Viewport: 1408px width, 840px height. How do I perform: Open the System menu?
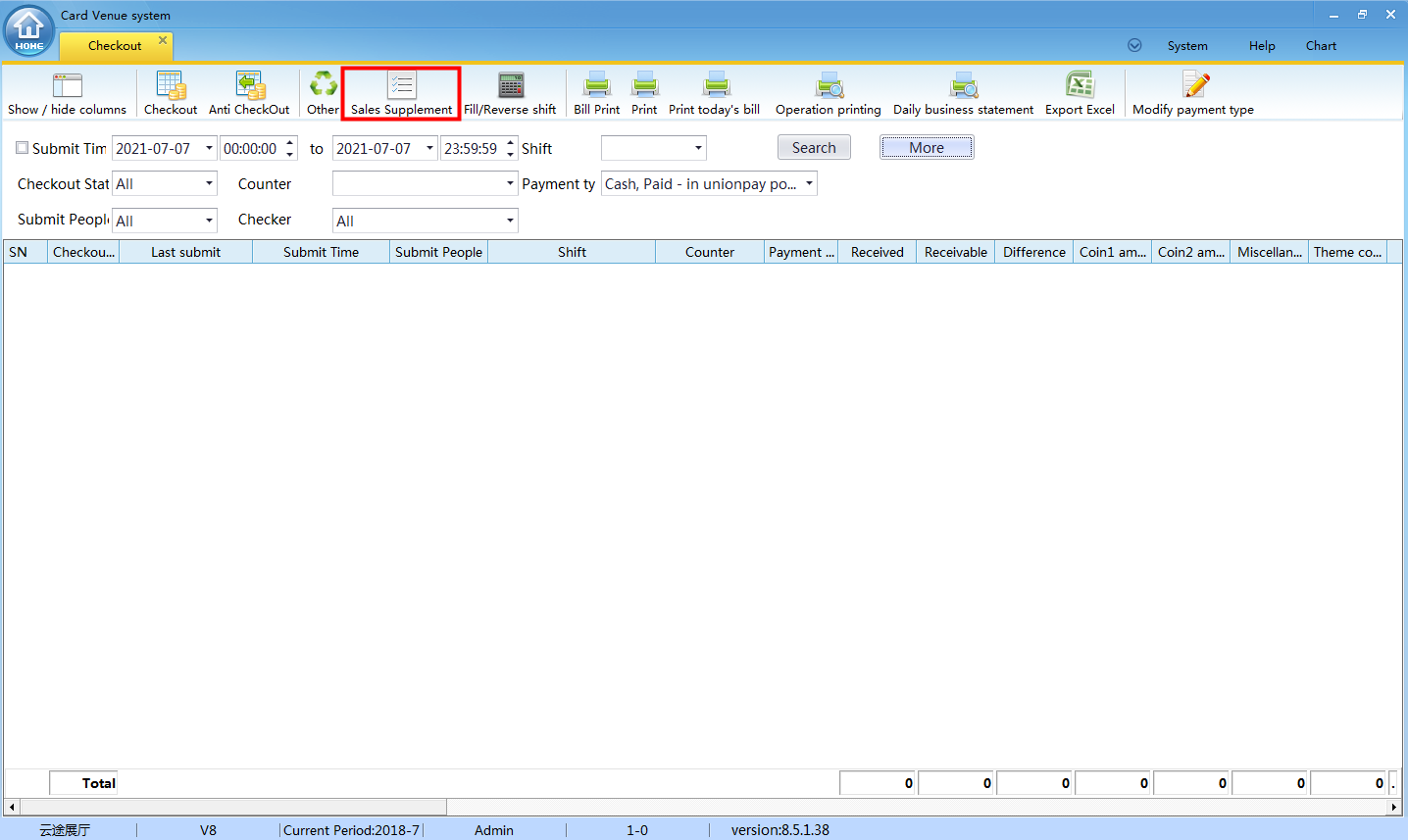coord(1187,46)
